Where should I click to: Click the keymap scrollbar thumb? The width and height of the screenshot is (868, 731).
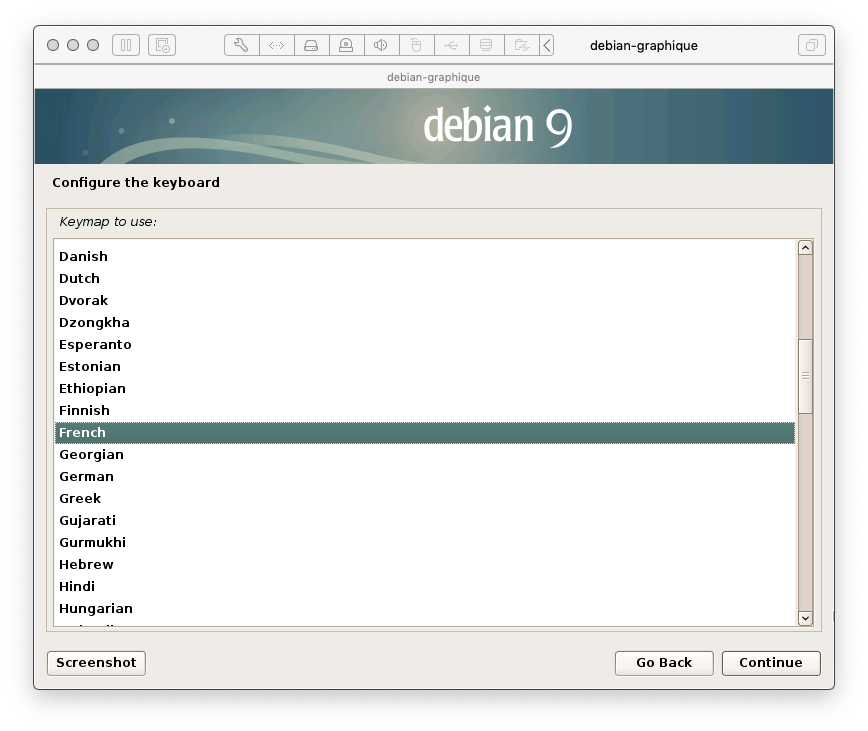point(805,376)
